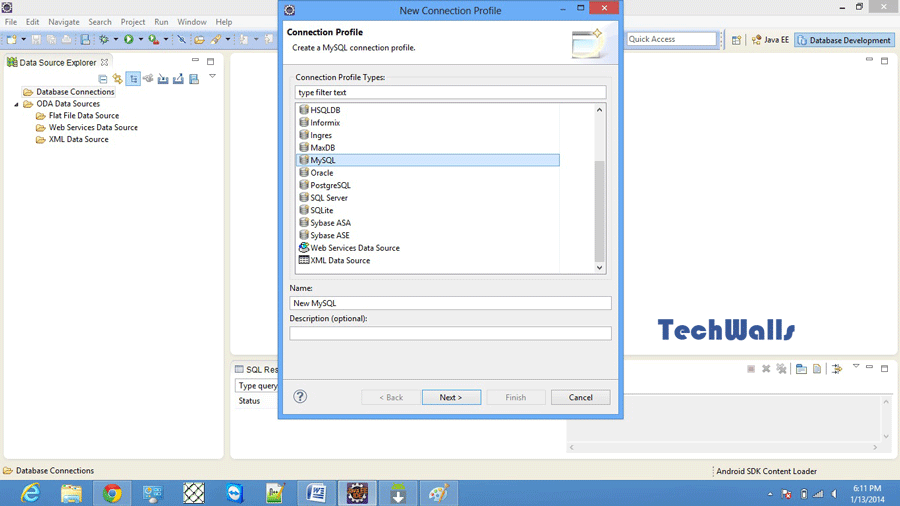Collapse the ODA Data Sources tree node
Image resolution: width=900 pixels, height=506 pixels.
(x=16, y=104)
